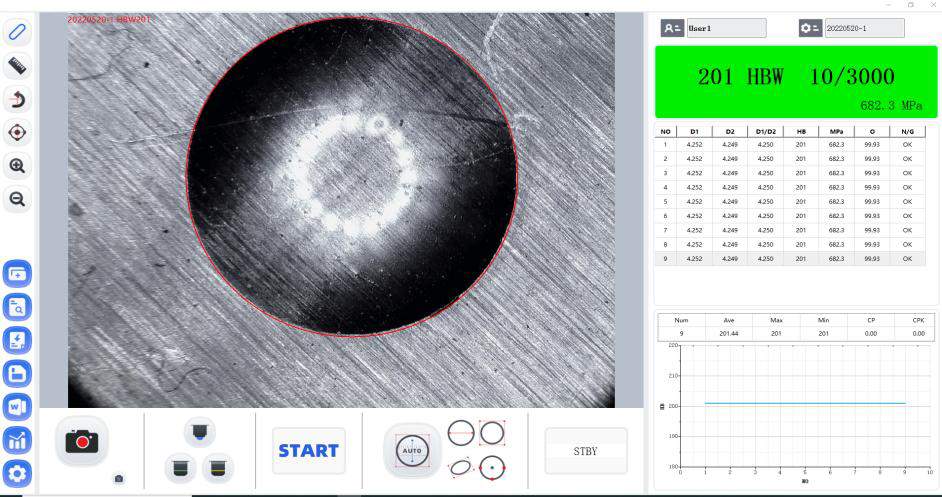Zoom in on the indentation image
The width and height of the screenshot is (942, 497).
click(17, 166)
